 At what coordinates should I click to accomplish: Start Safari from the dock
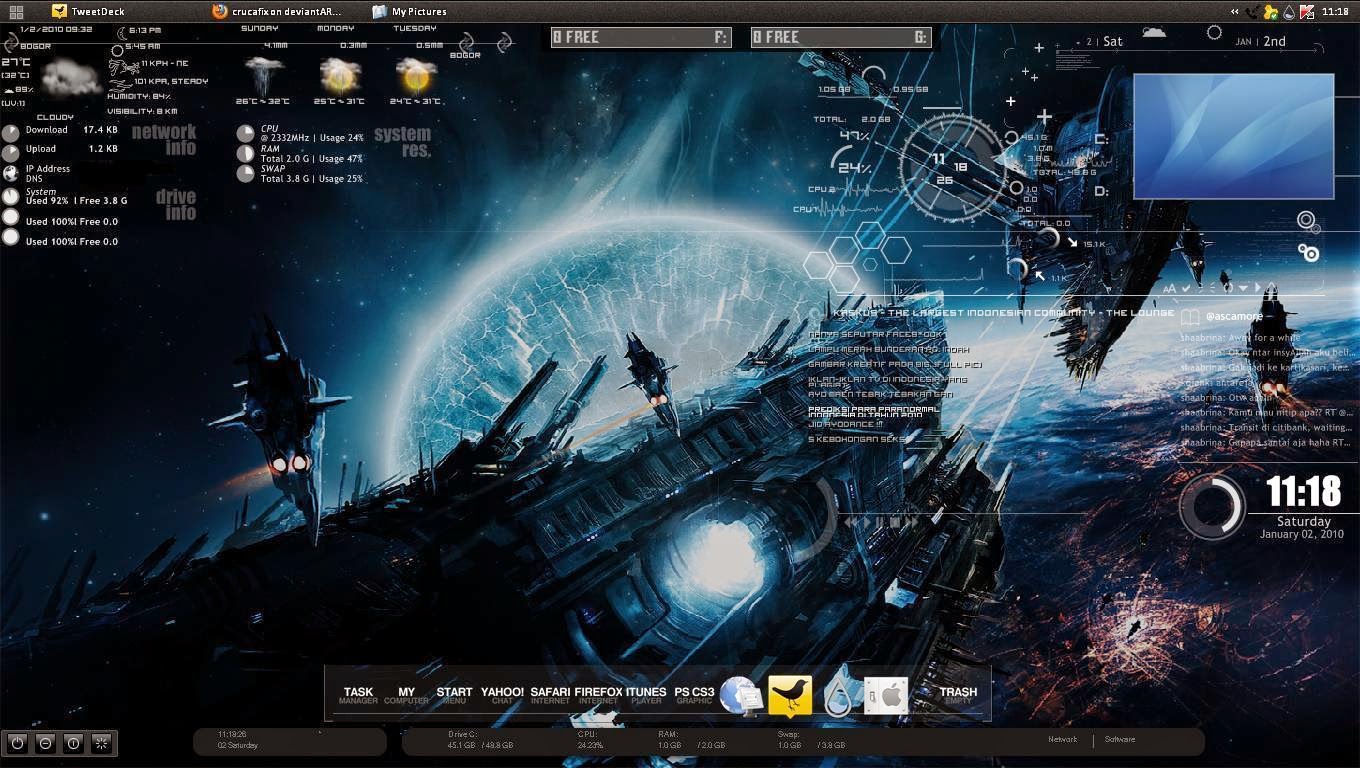(x=553, y=691)
